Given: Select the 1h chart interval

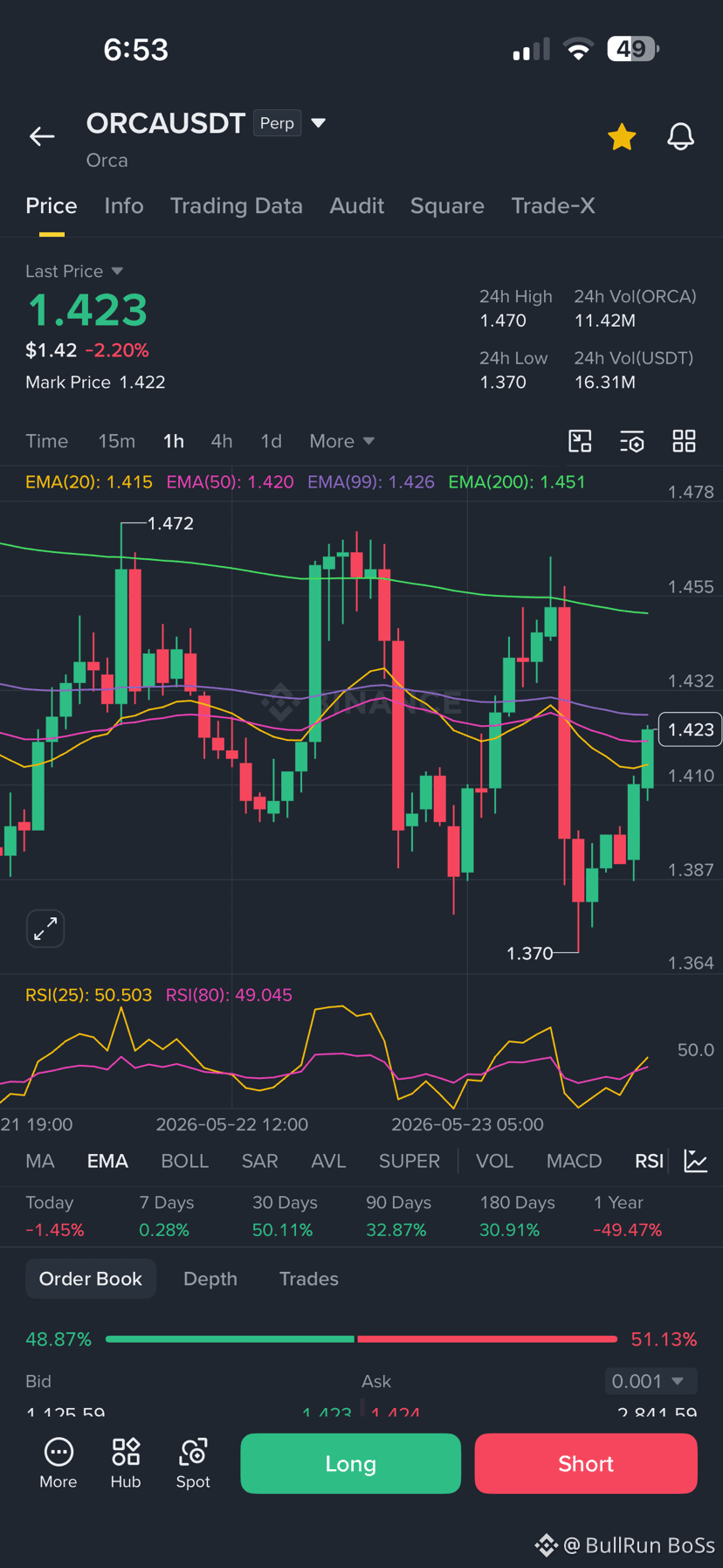Looking at the screenshot, I should pyautogui.click(x=174, y=441).
